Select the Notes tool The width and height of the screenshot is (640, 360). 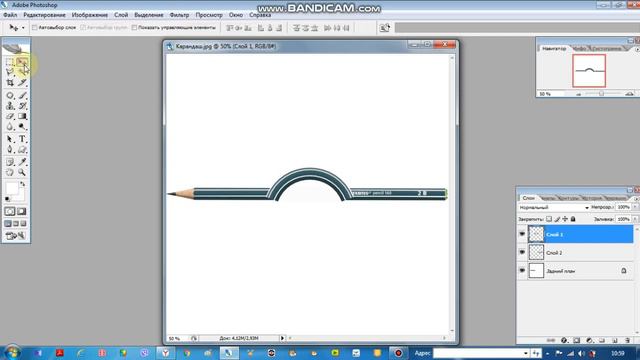[10, 162]
